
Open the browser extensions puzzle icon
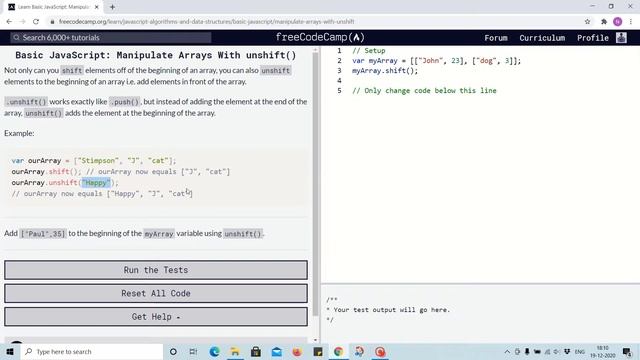click(604, 22)
